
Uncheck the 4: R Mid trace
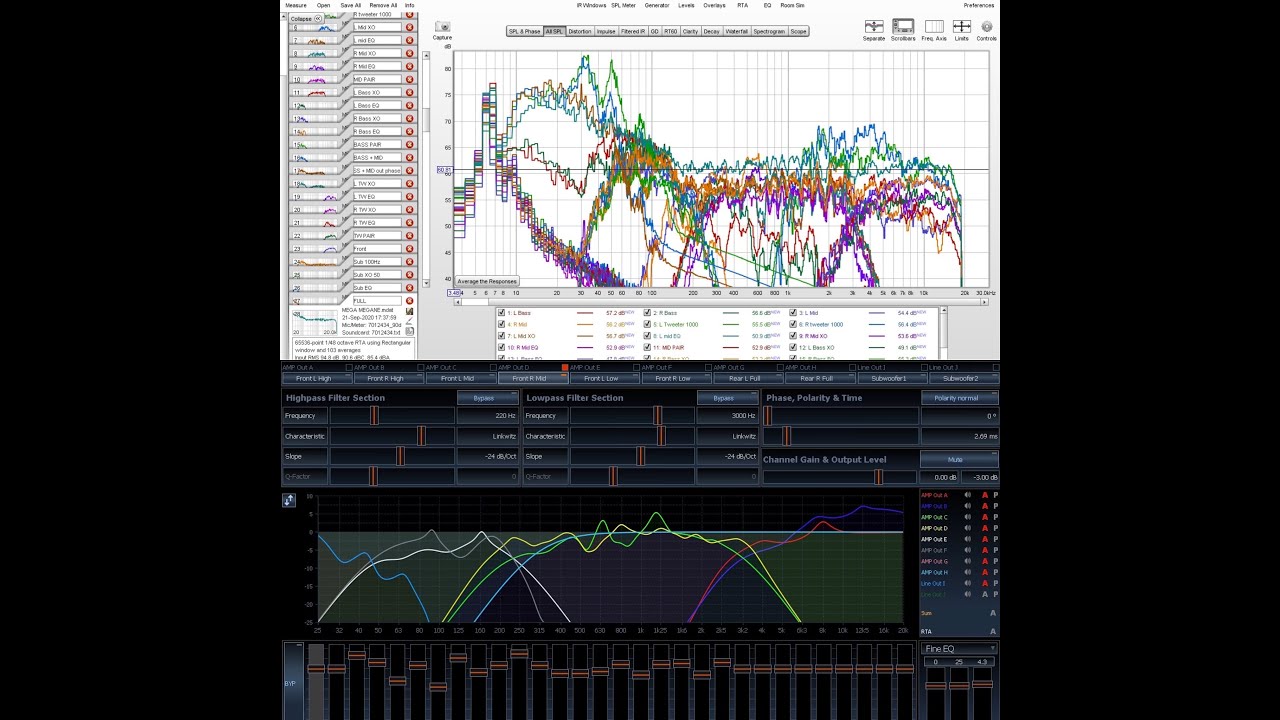point(502,324)
